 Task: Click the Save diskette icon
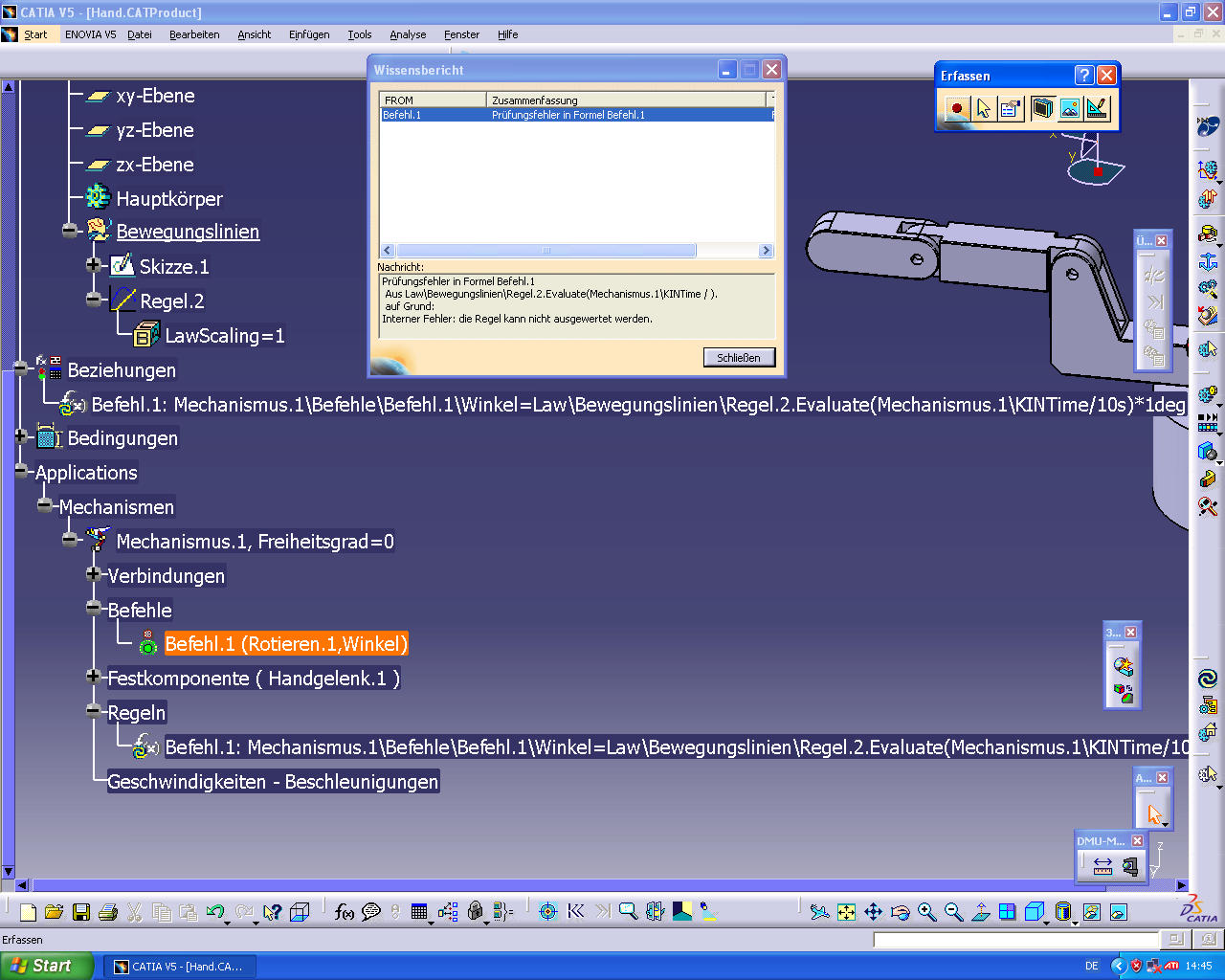click(81, 912)
